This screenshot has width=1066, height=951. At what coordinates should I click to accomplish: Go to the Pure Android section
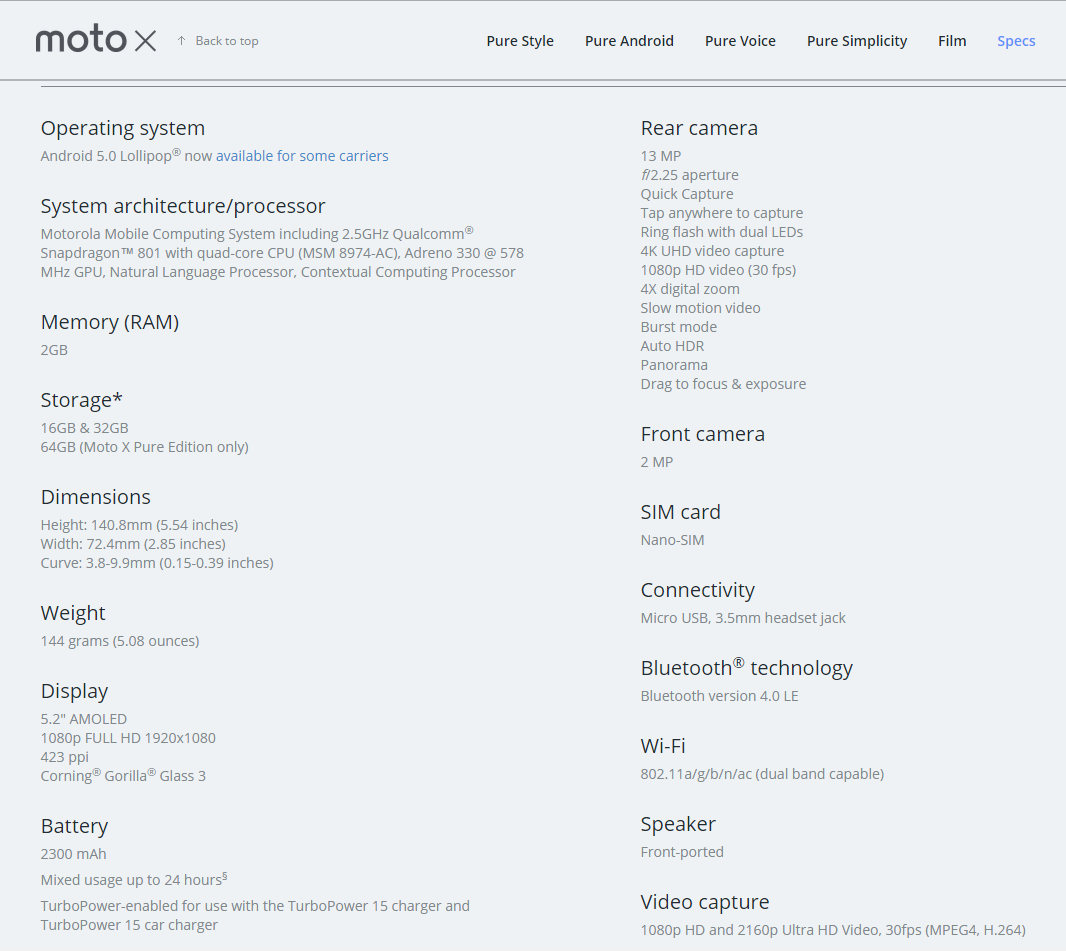click(629, 41)
